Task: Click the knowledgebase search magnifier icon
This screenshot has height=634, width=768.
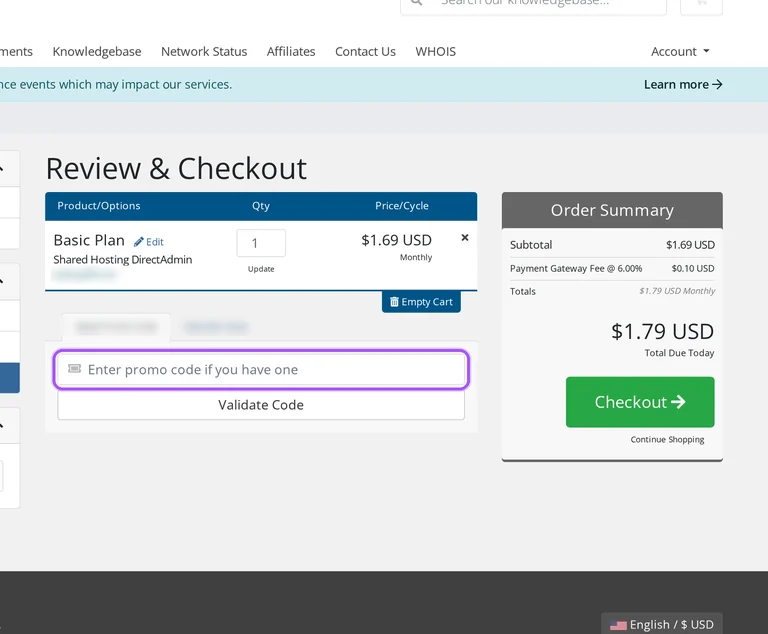Action: click(x=416, y=2)
